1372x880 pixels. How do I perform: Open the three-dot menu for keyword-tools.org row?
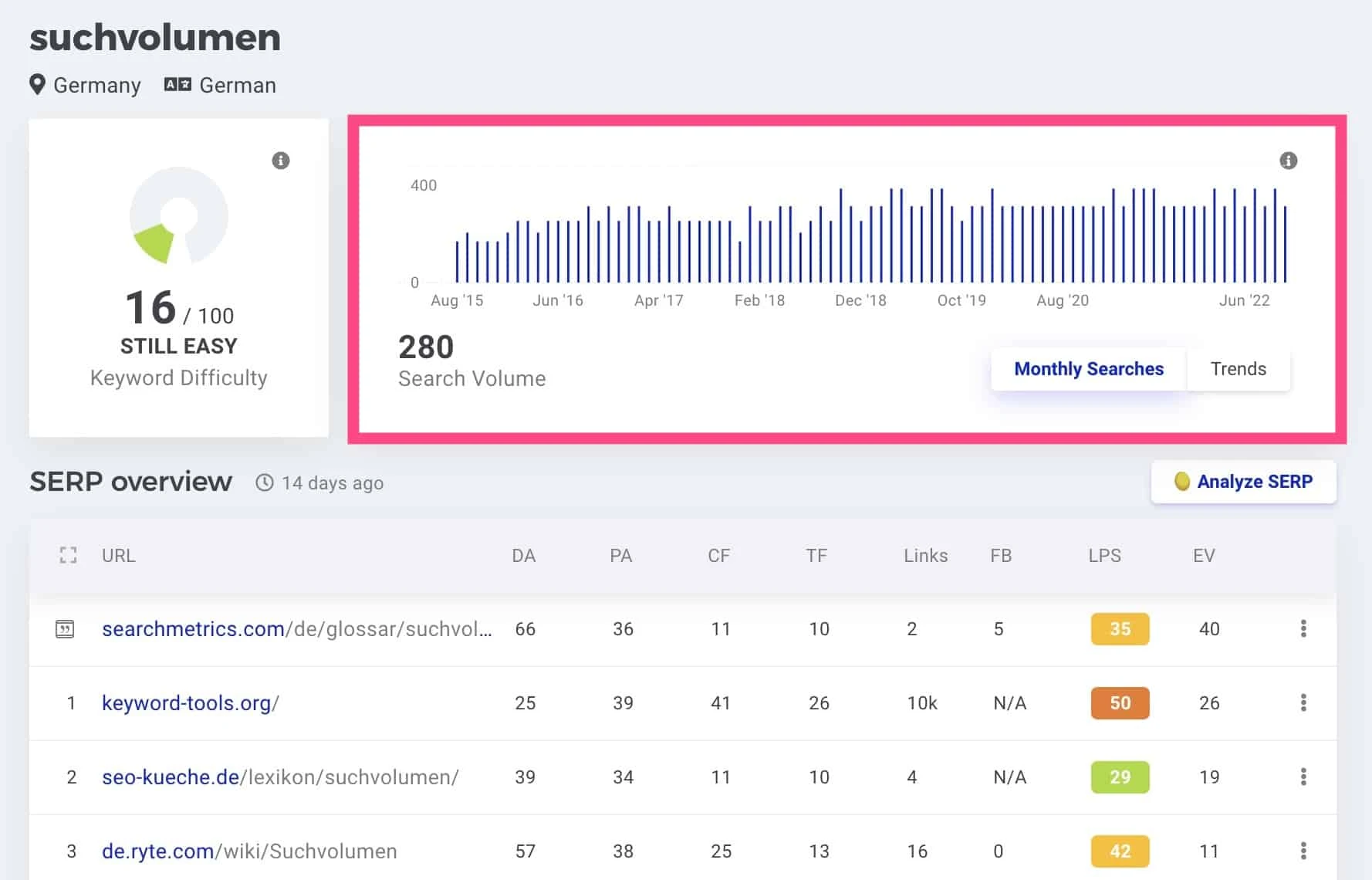tap(1304, 702)
